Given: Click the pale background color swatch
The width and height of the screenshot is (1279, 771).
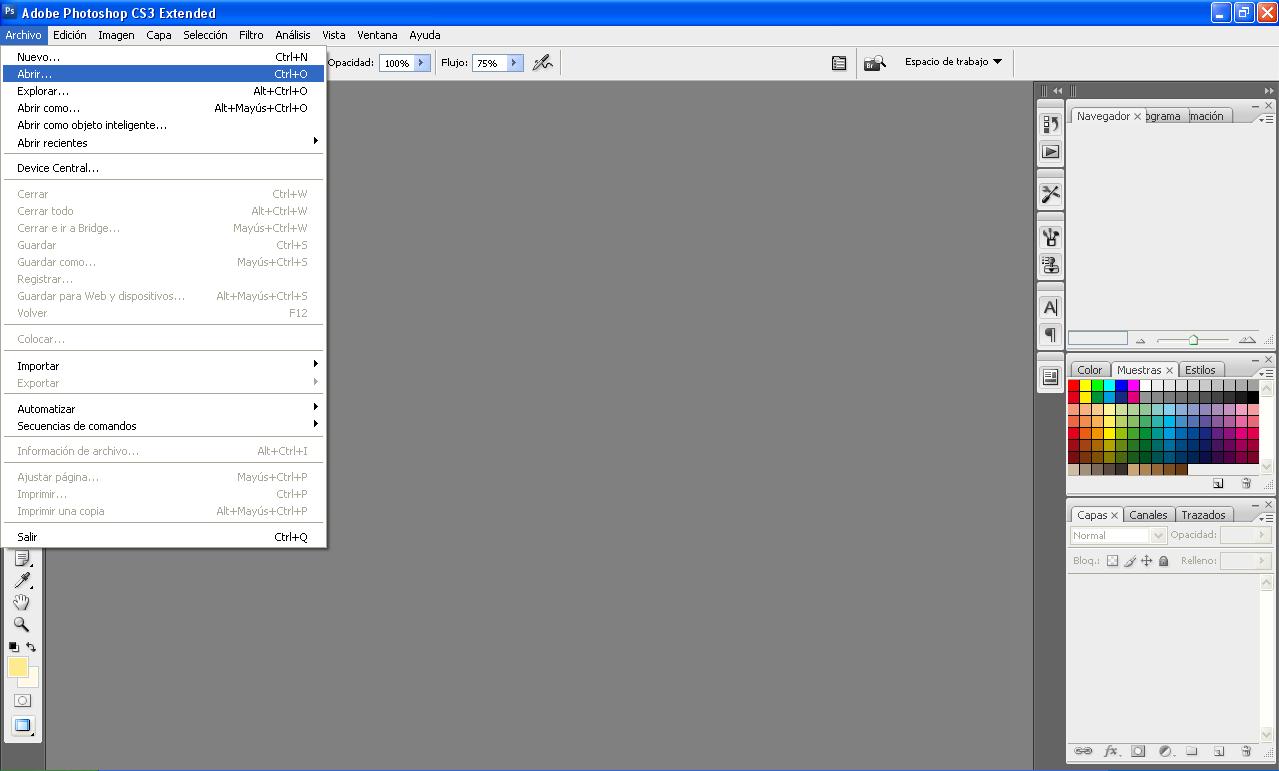Looking at the screenshot, I should pyautogui.click(x=32, y=680).
